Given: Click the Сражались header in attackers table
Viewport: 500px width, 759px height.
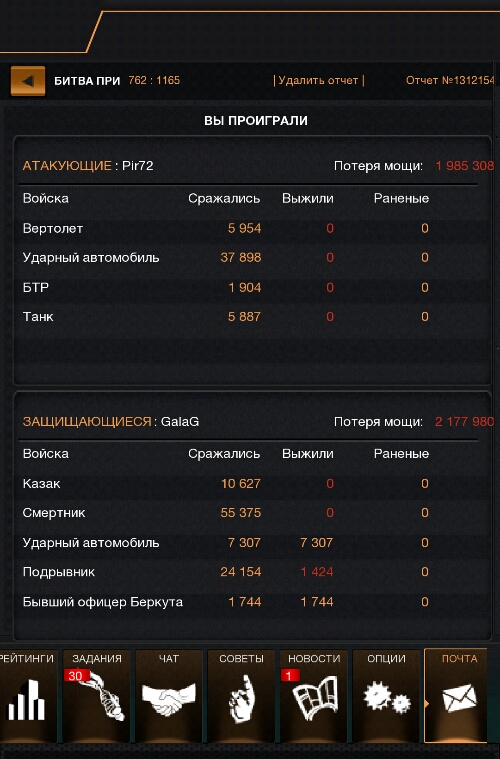Looking at the screenshot, I should coord(224,198).
